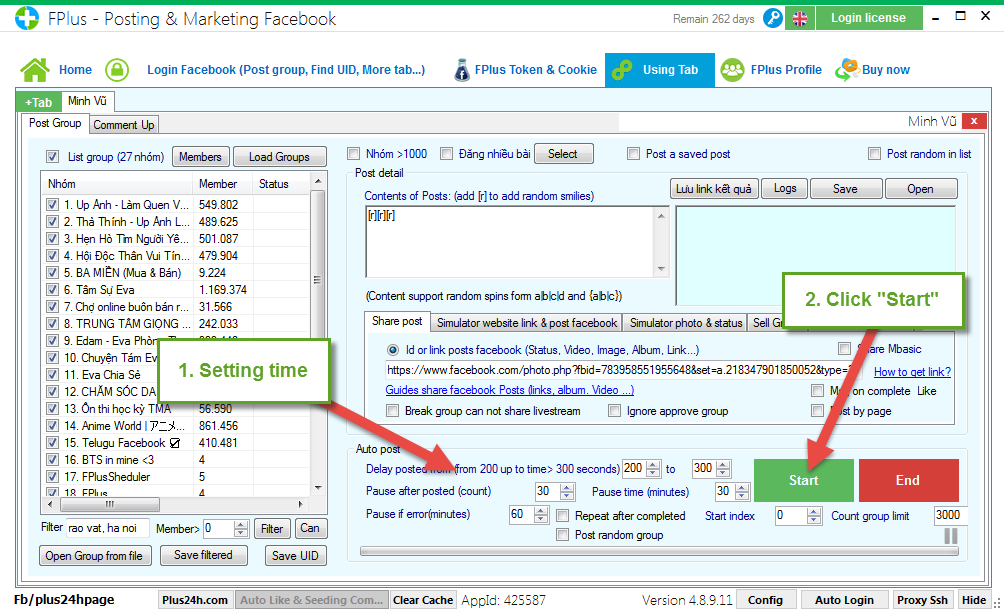Adjust the Start index spinner
1004x612 pixels.
(x=813, y=516)
